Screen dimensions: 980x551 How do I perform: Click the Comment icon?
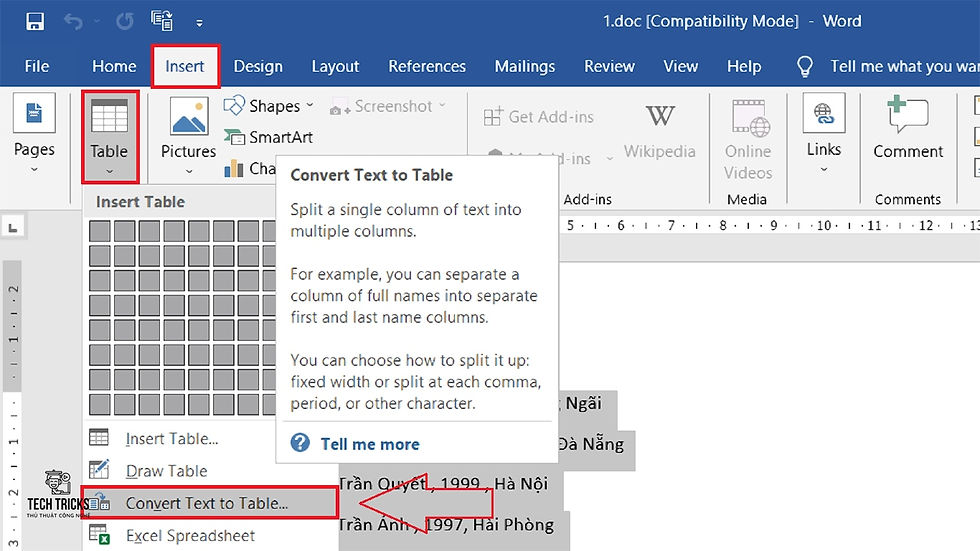click(x=908, y=115)
